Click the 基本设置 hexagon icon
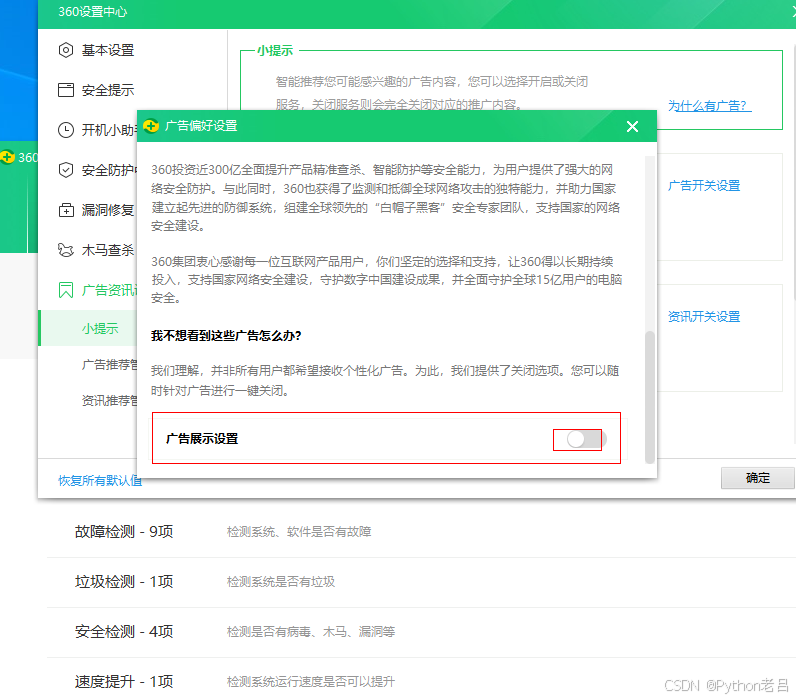Image resolution: width=796 pixels, height=699 pixels. pos(65,50)
